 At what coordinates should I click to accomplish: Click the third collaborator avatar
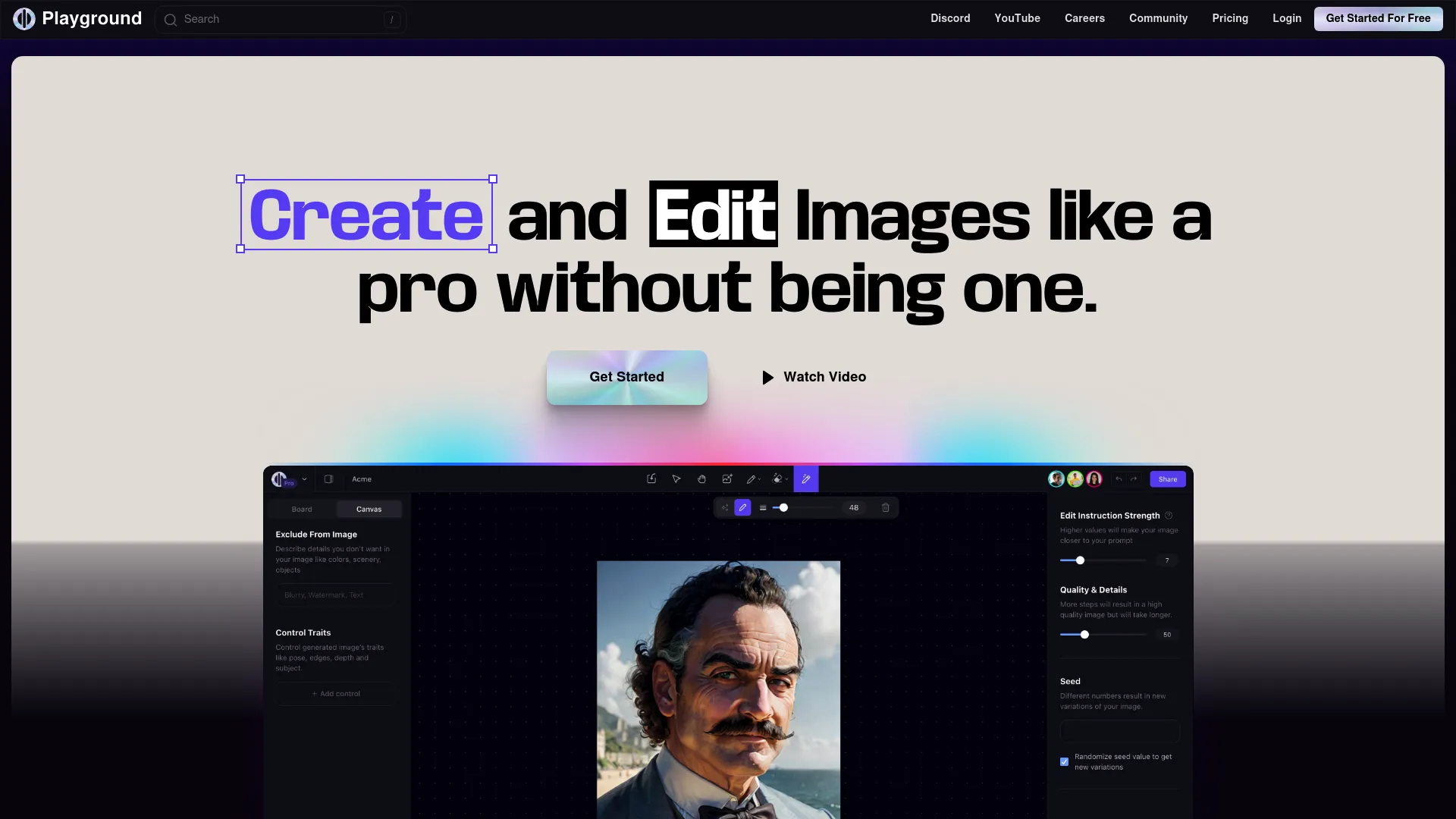1094,479
